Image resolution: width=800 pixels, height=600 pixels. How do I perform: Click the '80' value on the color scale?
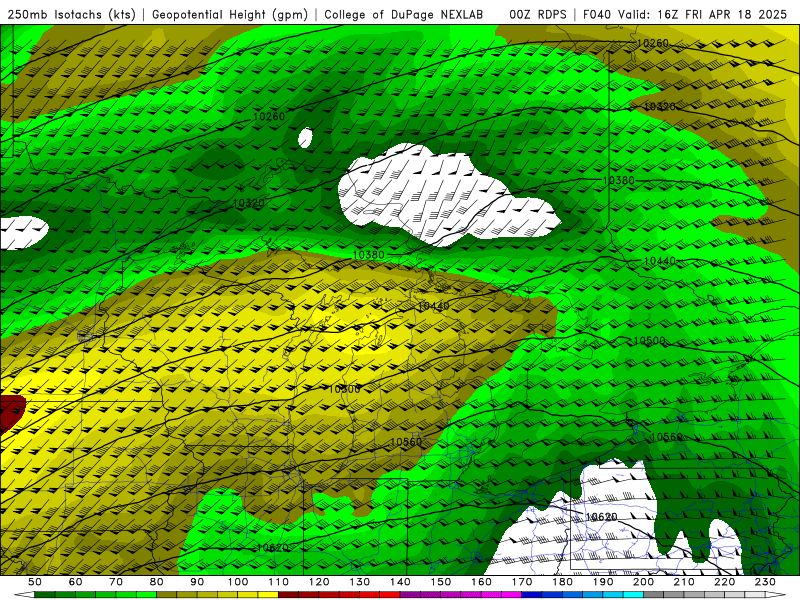point(156,582)
